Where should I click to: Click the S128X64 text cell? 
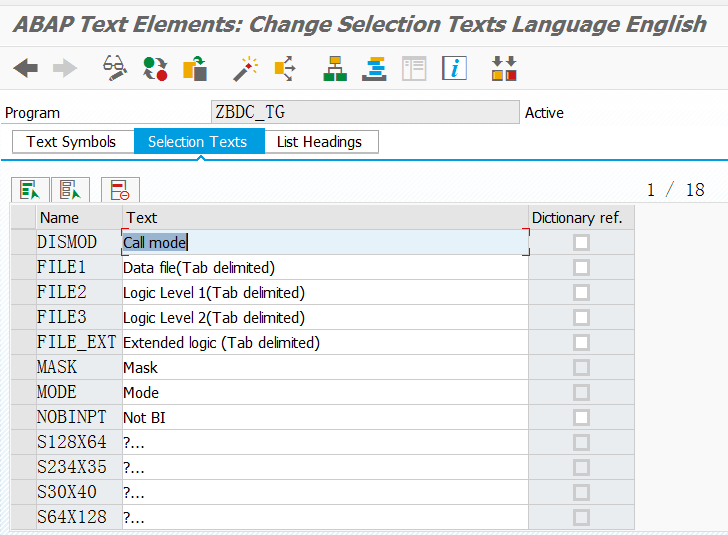click(x=325, y=442)
